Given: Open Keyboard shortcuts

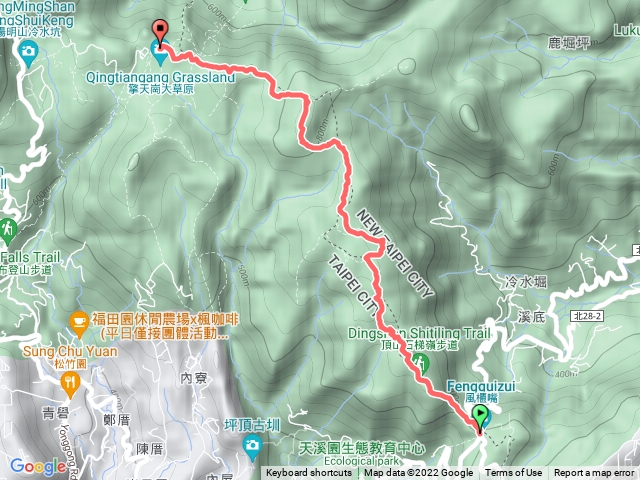Looking at the screenshot, I should click(x=309, y=473).
